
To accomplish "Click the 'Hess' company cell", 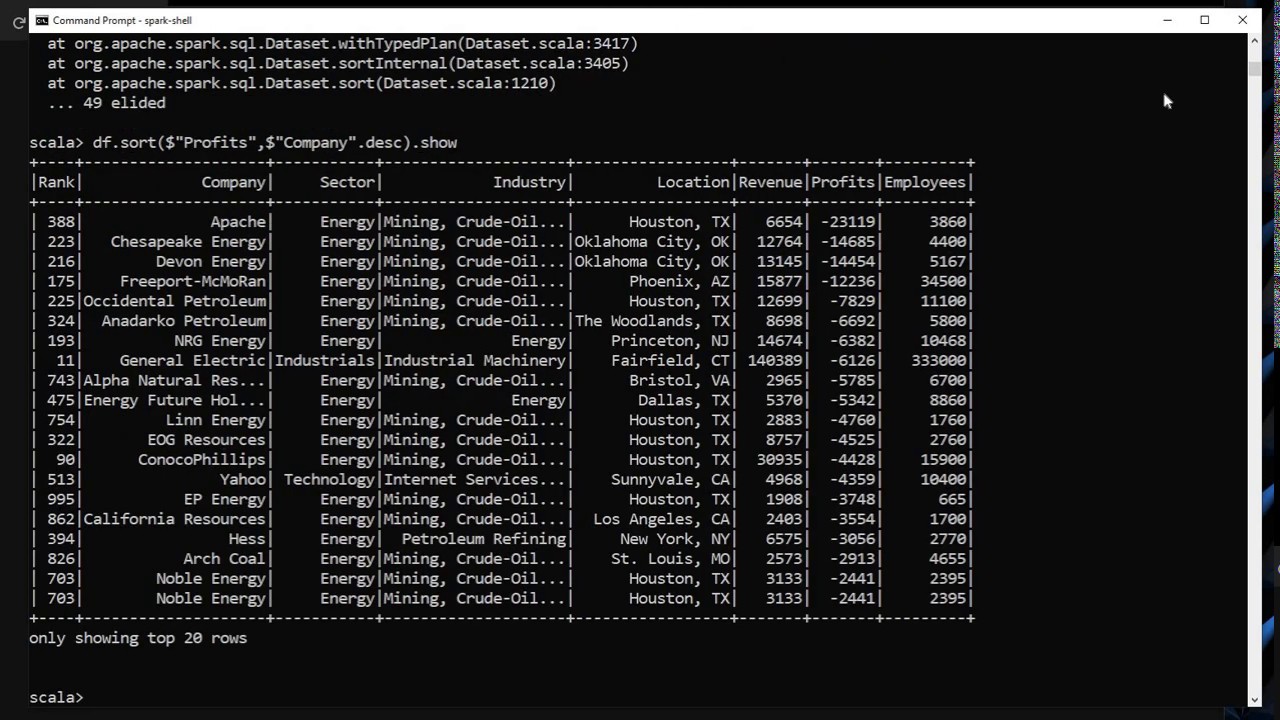I will click(x=247, y=539).
